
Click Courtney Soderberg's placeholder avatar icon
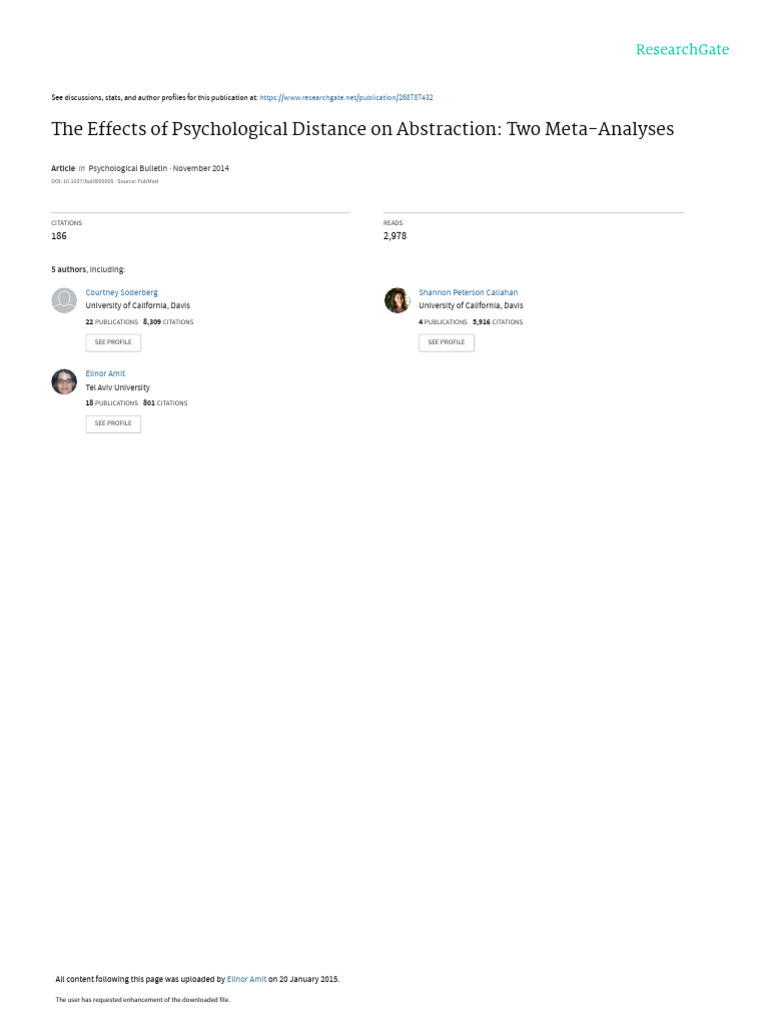click(x=64, y=300)
